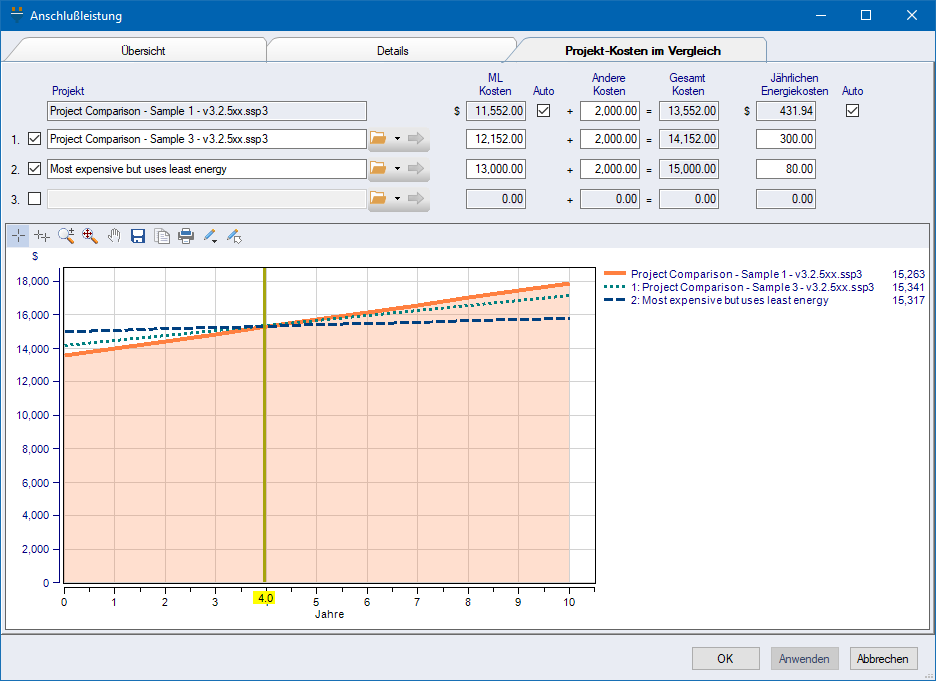Click the Abbrechen button
The width and height of the screenshot is (936, 681).
tap(883, 659)
